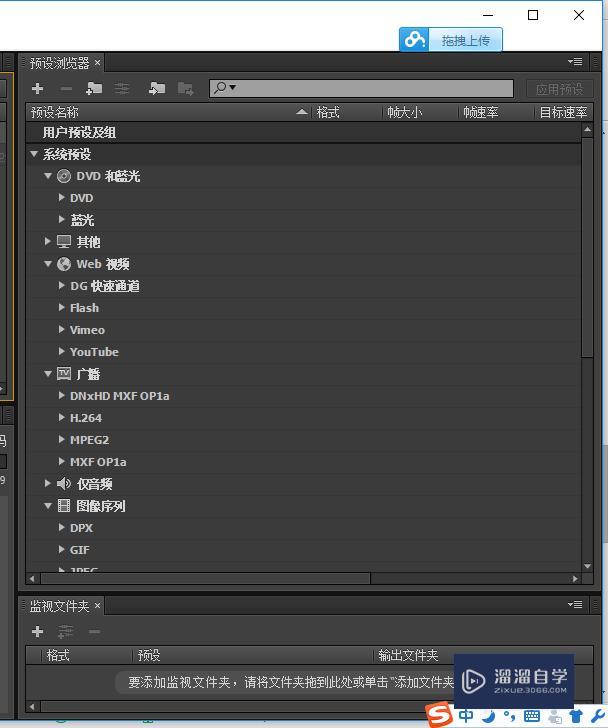Click the 格式 column header in preset list
This screenshot has height=728, width=608.
click(x=328, y=112)
